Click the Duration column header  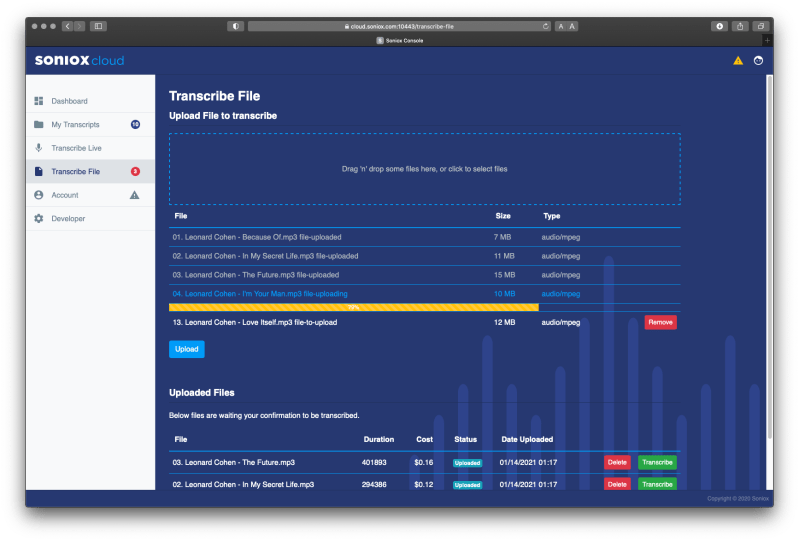[379, 439]
